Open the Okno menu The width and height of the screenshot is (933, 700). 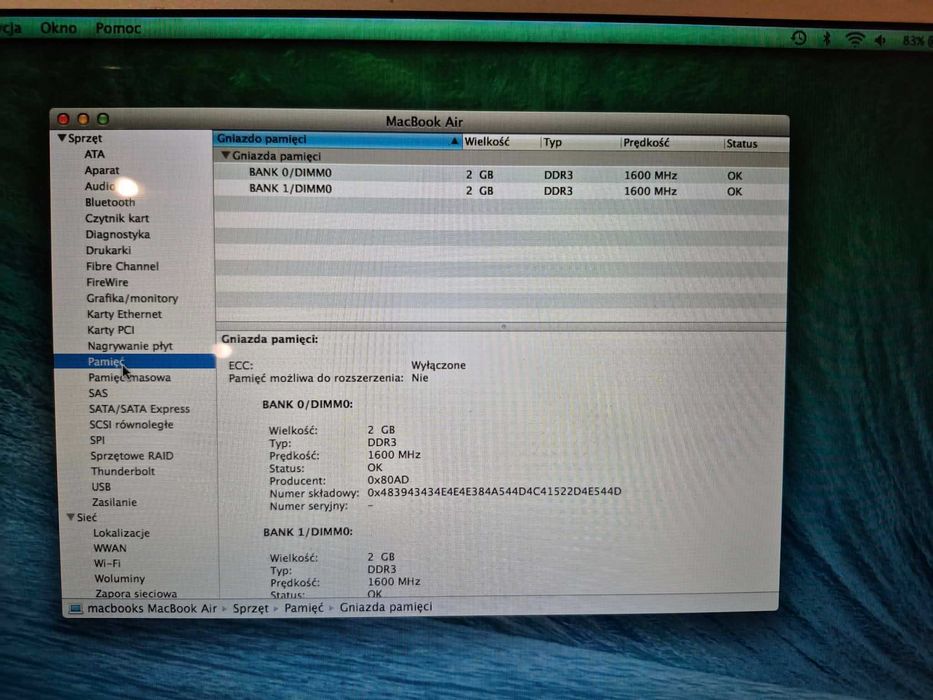[x=58, y=28]
